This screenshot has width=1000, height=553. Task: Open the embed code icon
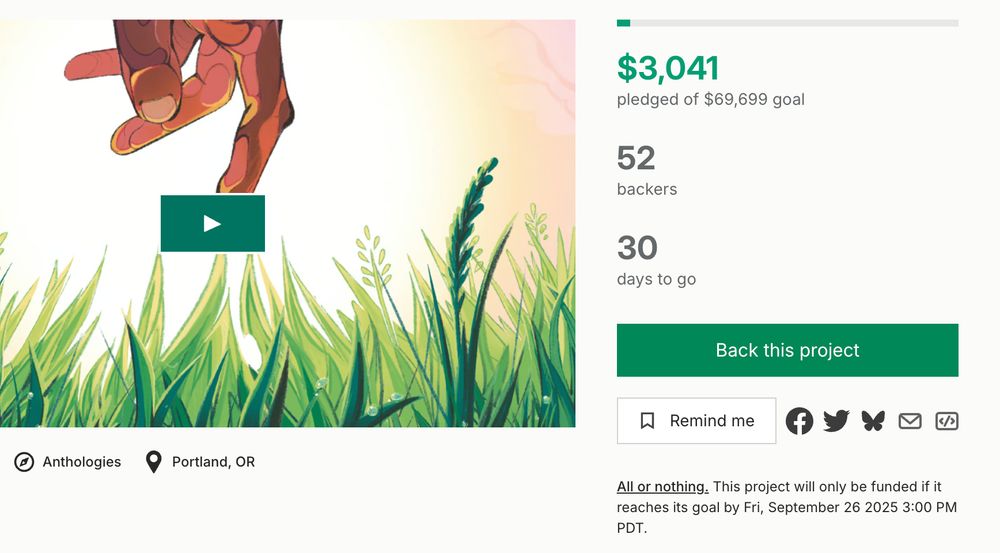(x=947, y=421)
